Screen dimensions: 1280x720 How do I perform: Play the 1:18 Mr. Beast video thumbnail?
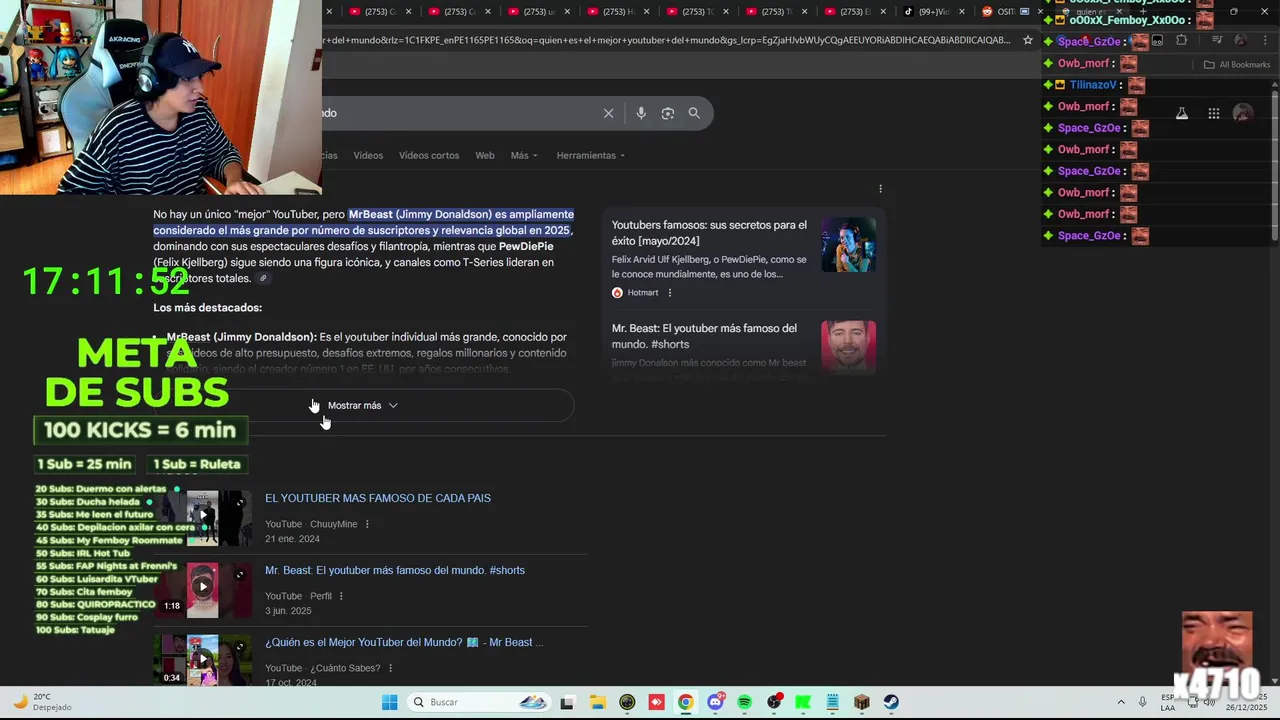(204, 589)
